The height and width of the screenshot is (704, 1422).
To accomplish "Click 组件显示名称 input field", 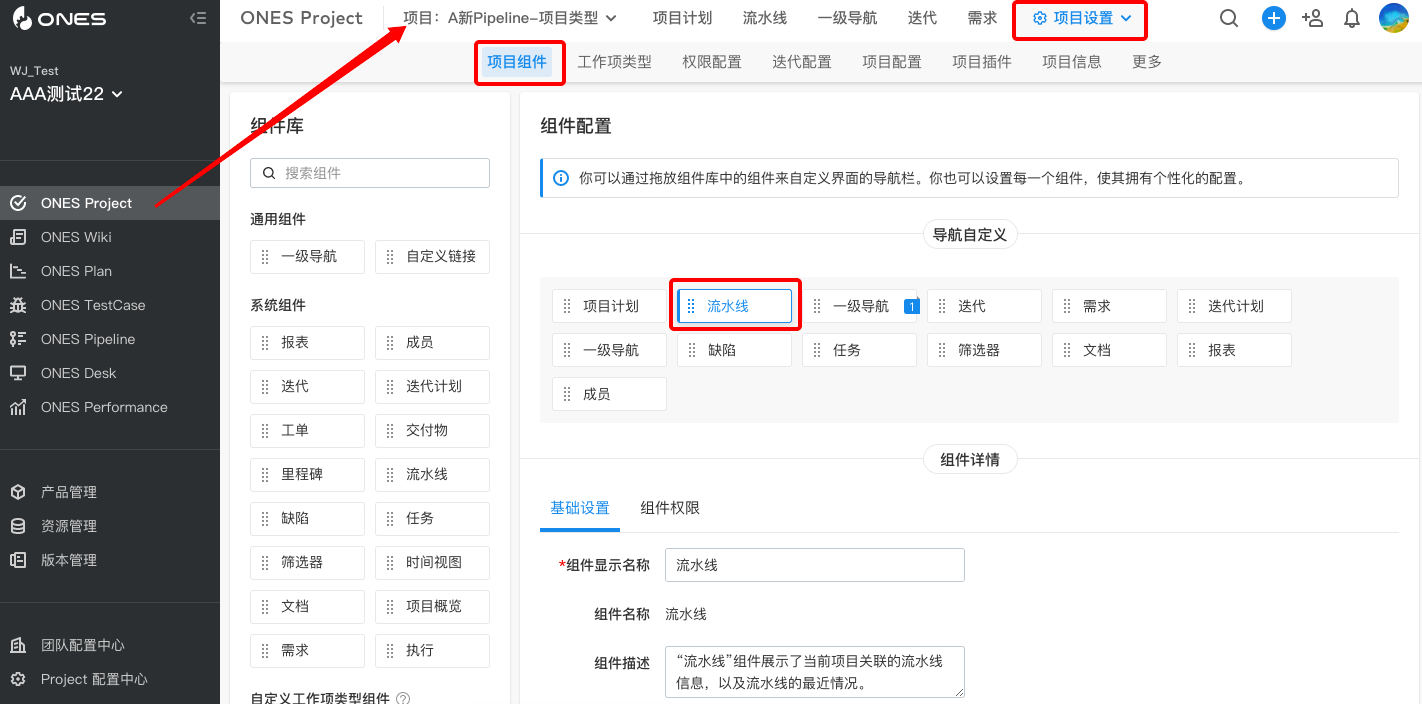I will 815,565.
